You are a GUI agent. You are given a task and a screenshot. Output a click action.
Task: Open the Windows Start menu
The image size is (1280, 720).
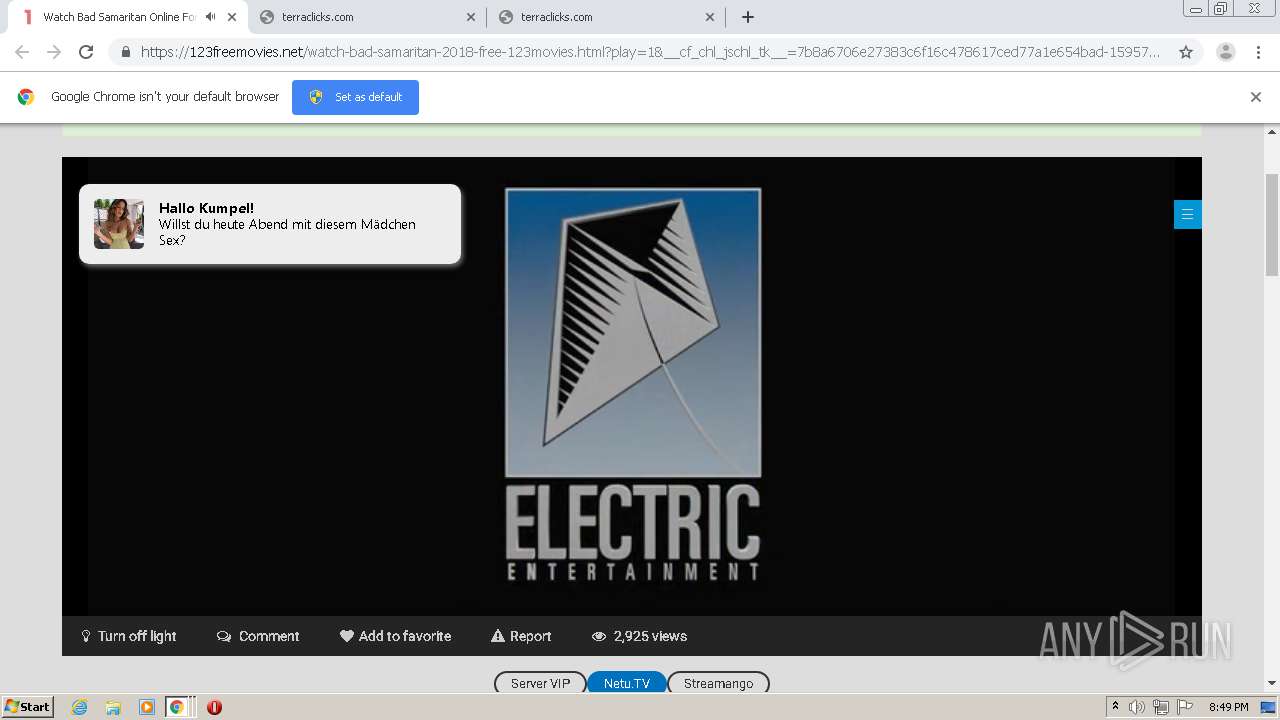[28, 707]
